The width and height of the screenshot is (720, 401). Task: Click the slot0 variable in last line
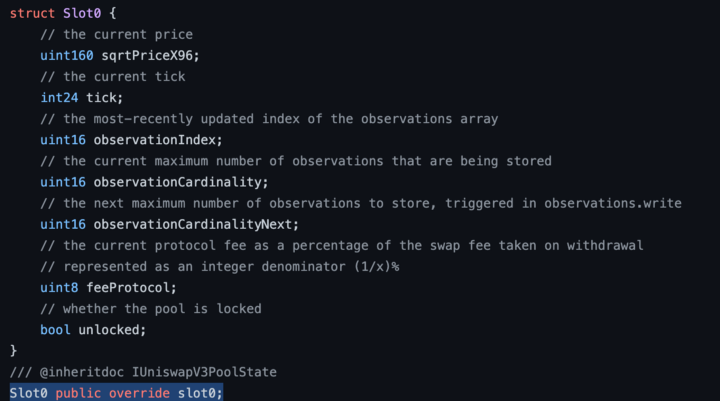click(x=202, y=392)
